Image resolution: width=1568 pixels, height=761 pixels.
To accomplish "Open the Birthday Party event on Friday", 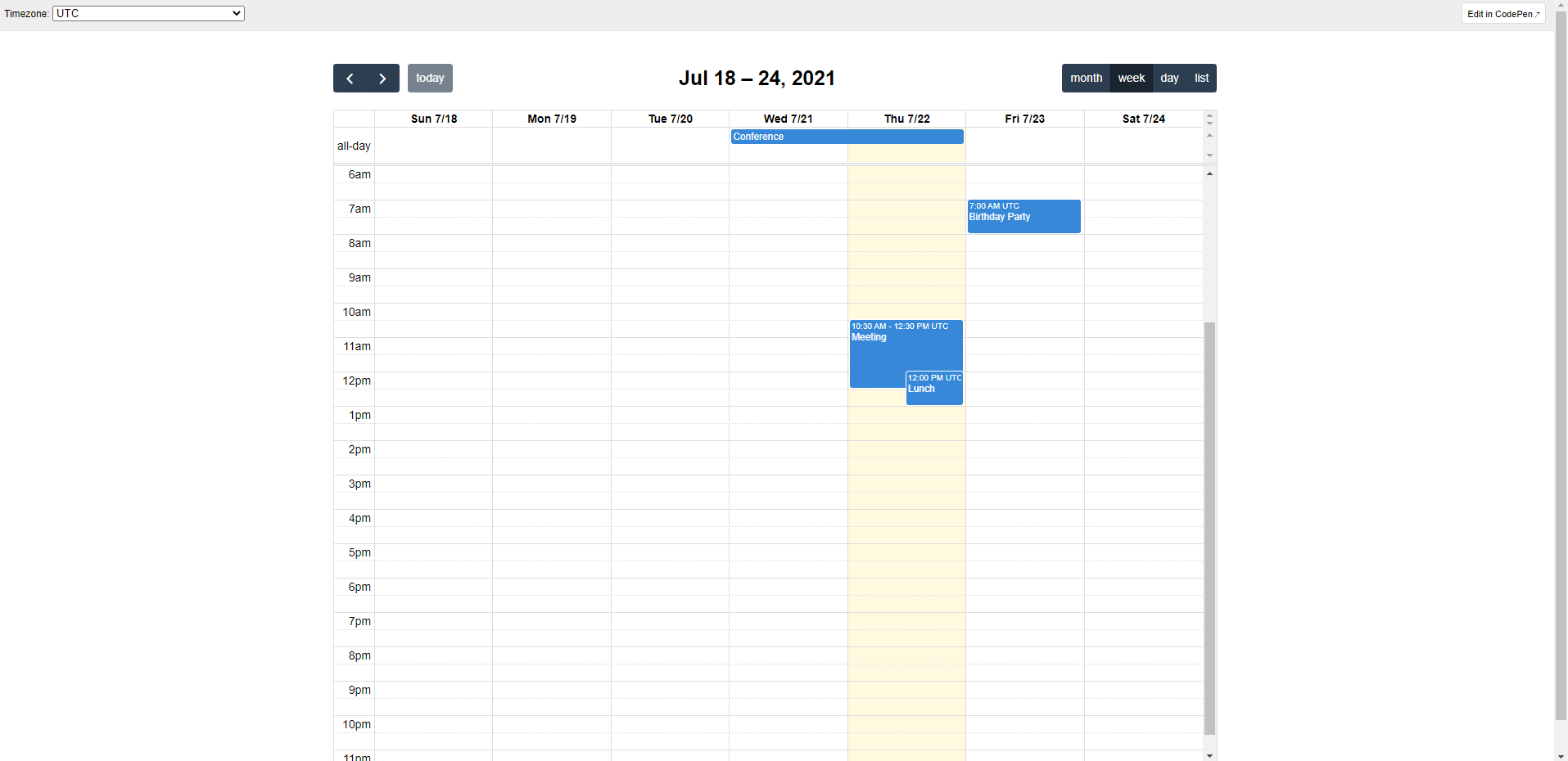I will 1023,216.
